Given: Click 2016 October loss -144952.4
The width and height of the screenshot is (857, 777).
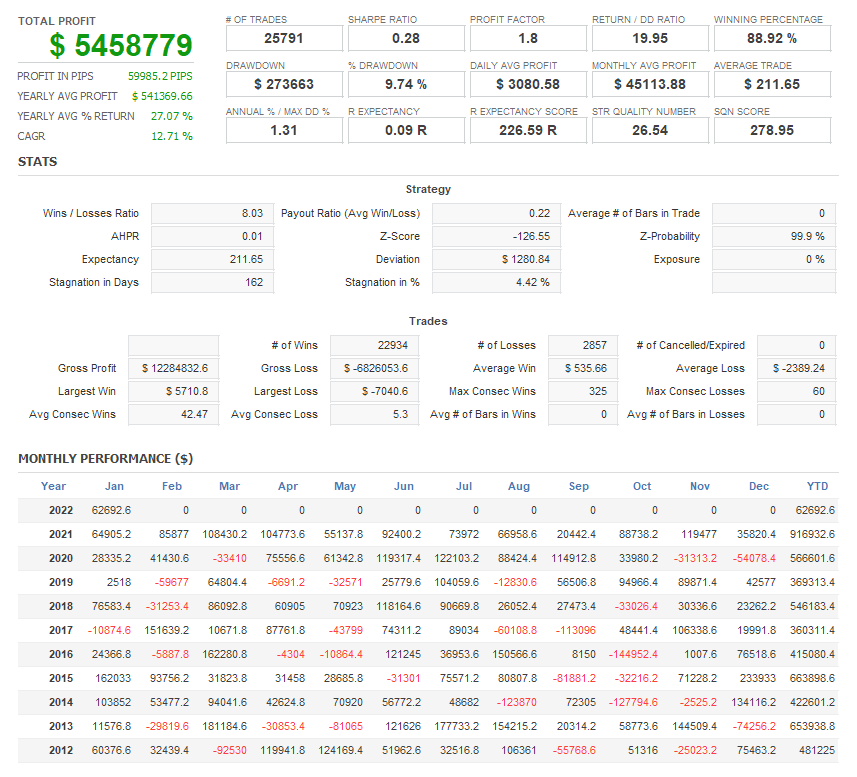Looking at the screenshot, I should [x=633, y=655].
